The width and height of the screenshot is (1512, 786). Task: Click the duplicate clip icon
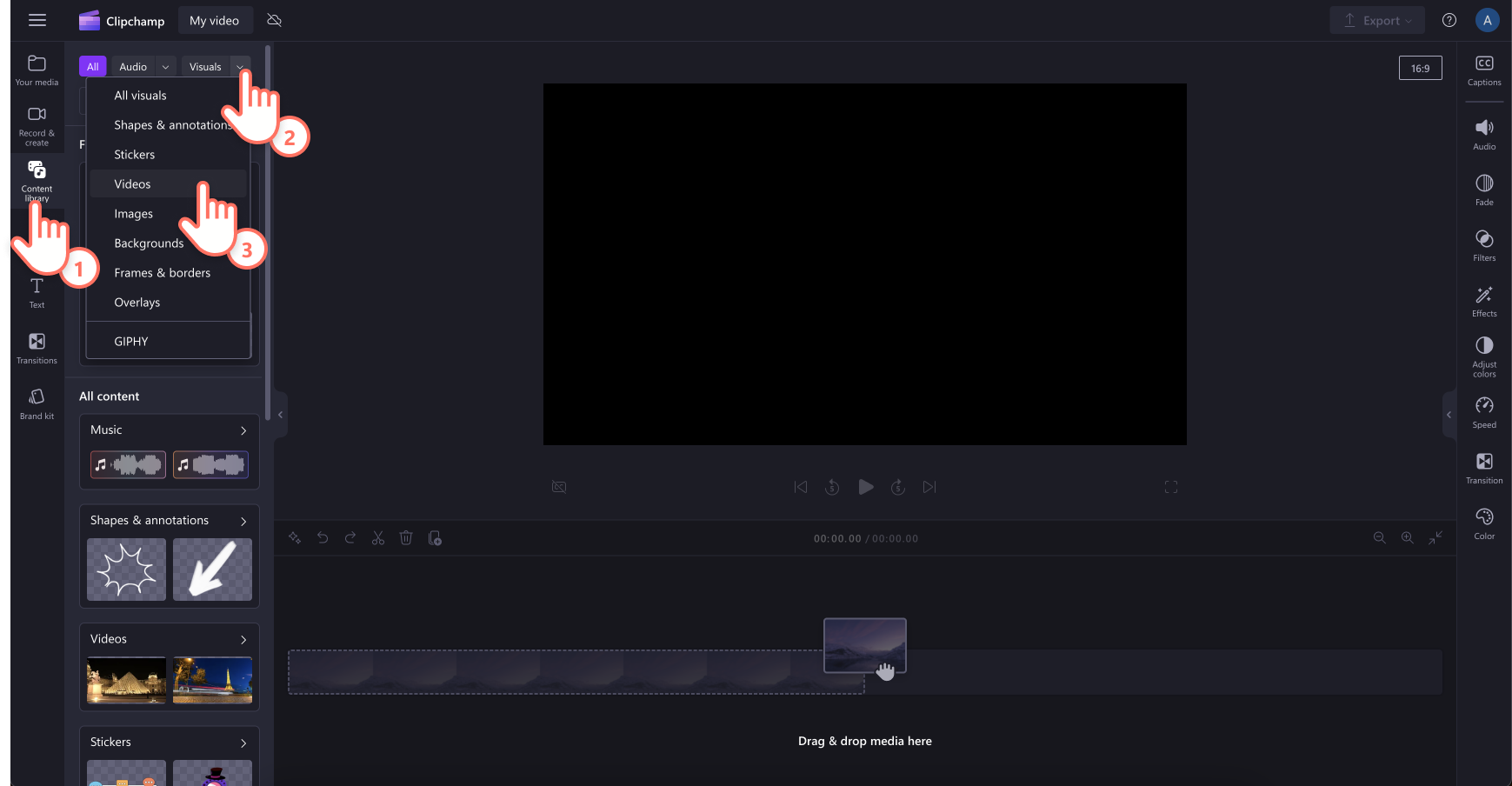435,538
